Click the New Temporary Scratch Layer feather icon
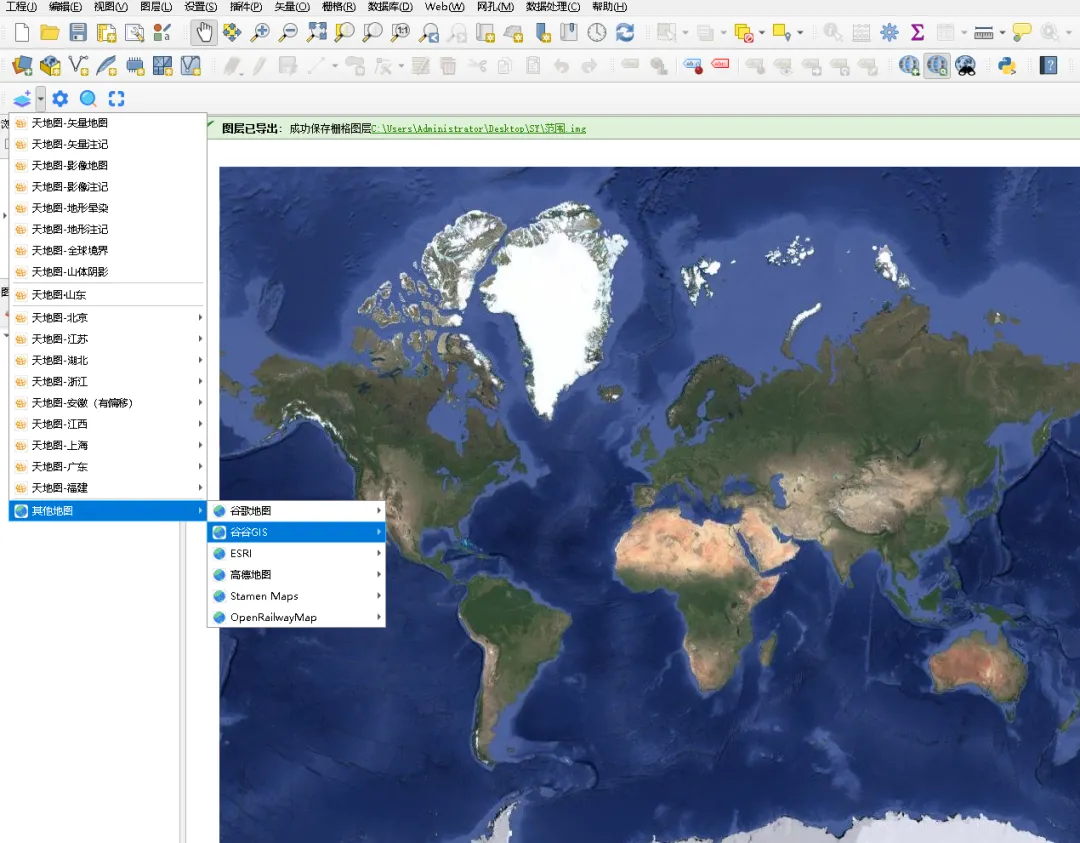 (107, 66)
